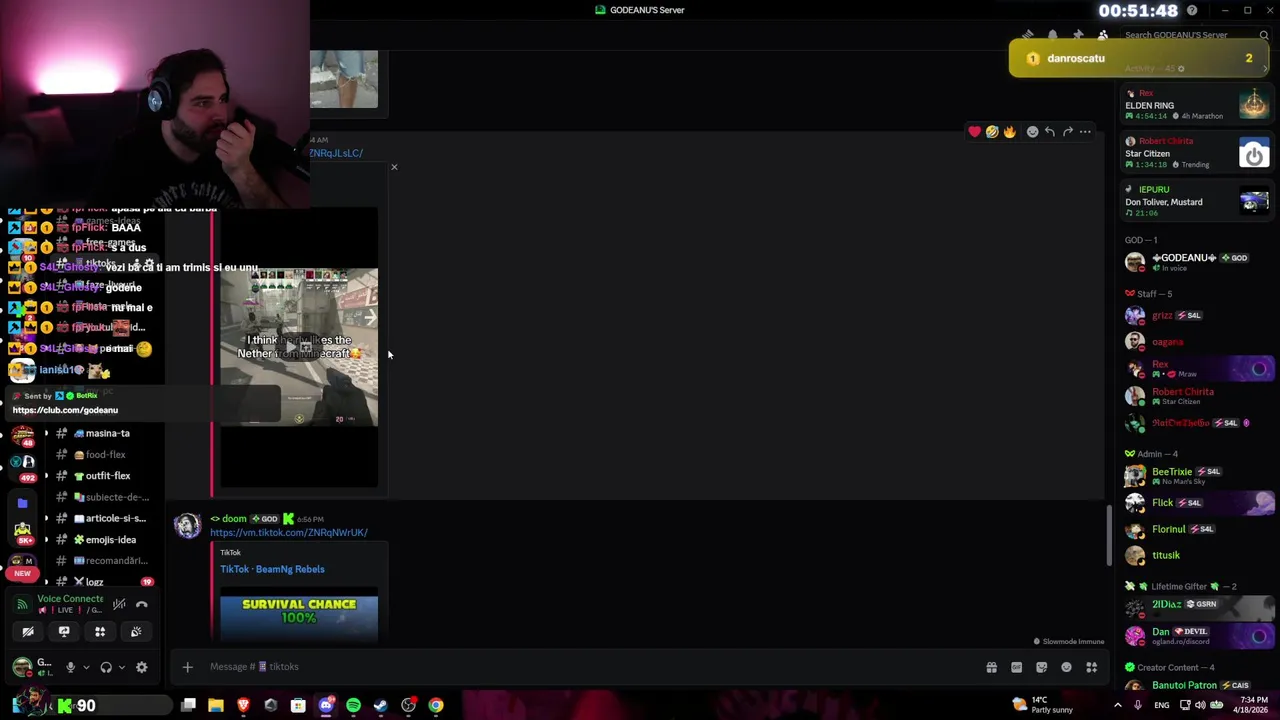Screen dimensions: 1280x720
Task: Open Threads icon in channel header
Action: (x=1028, y=35)
